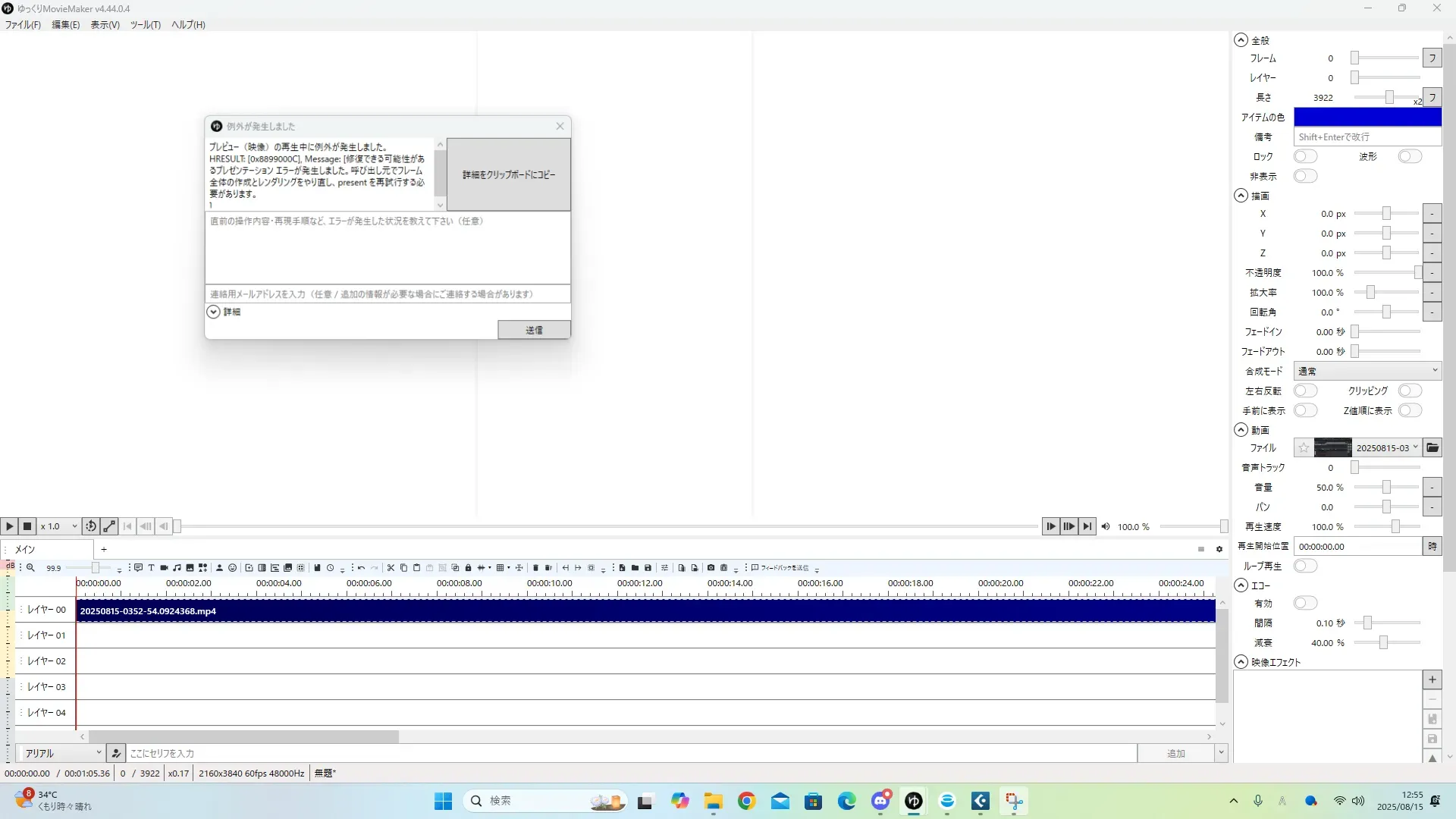Click the 送信 send button in dialog
1456x819 pixels.
tap(534, 331)
